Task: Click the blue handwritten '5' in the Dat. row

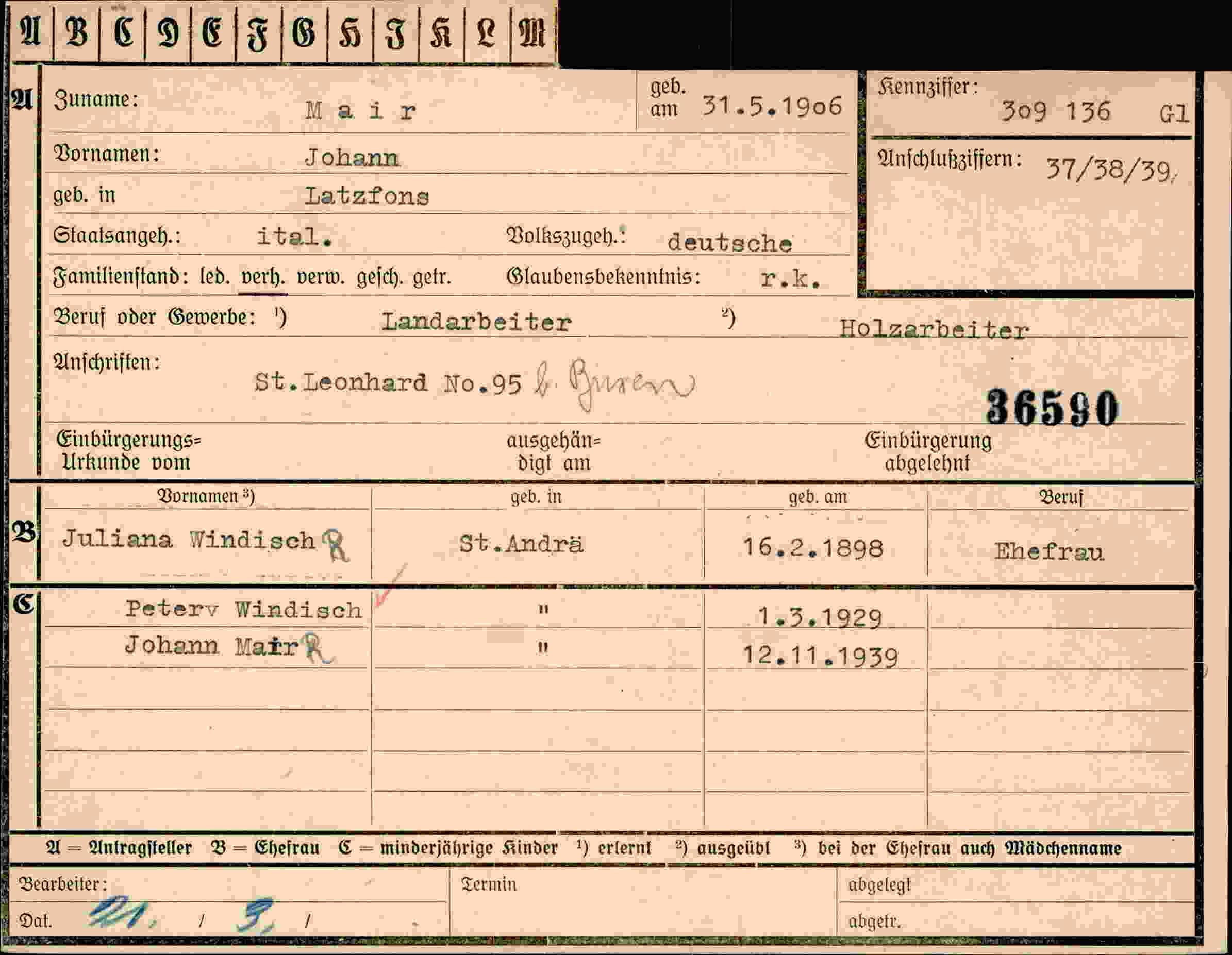Action: (255, 916)
